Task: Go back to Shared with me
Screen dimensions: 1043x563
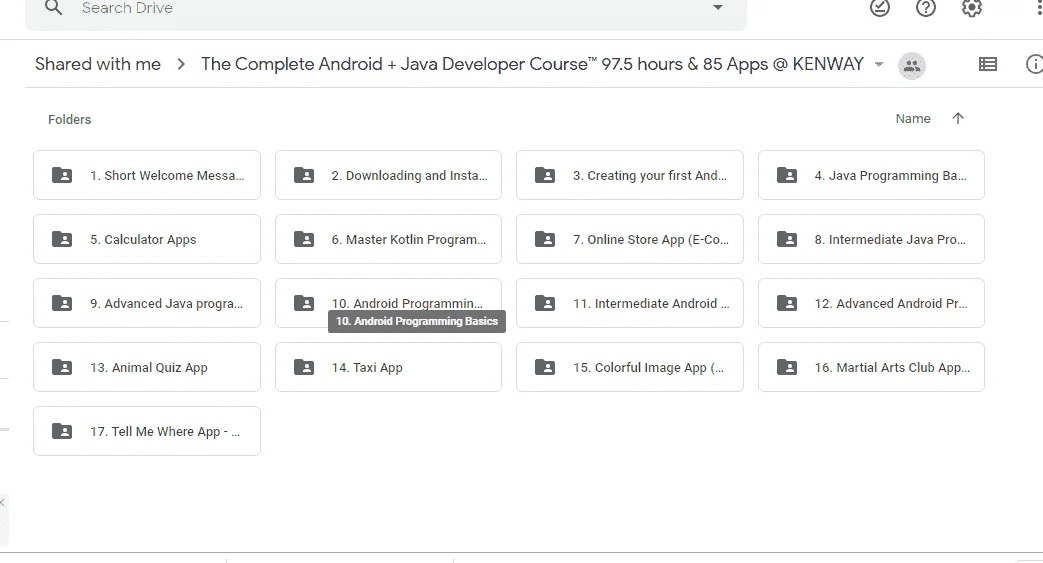Action: (x=98, y=64)
